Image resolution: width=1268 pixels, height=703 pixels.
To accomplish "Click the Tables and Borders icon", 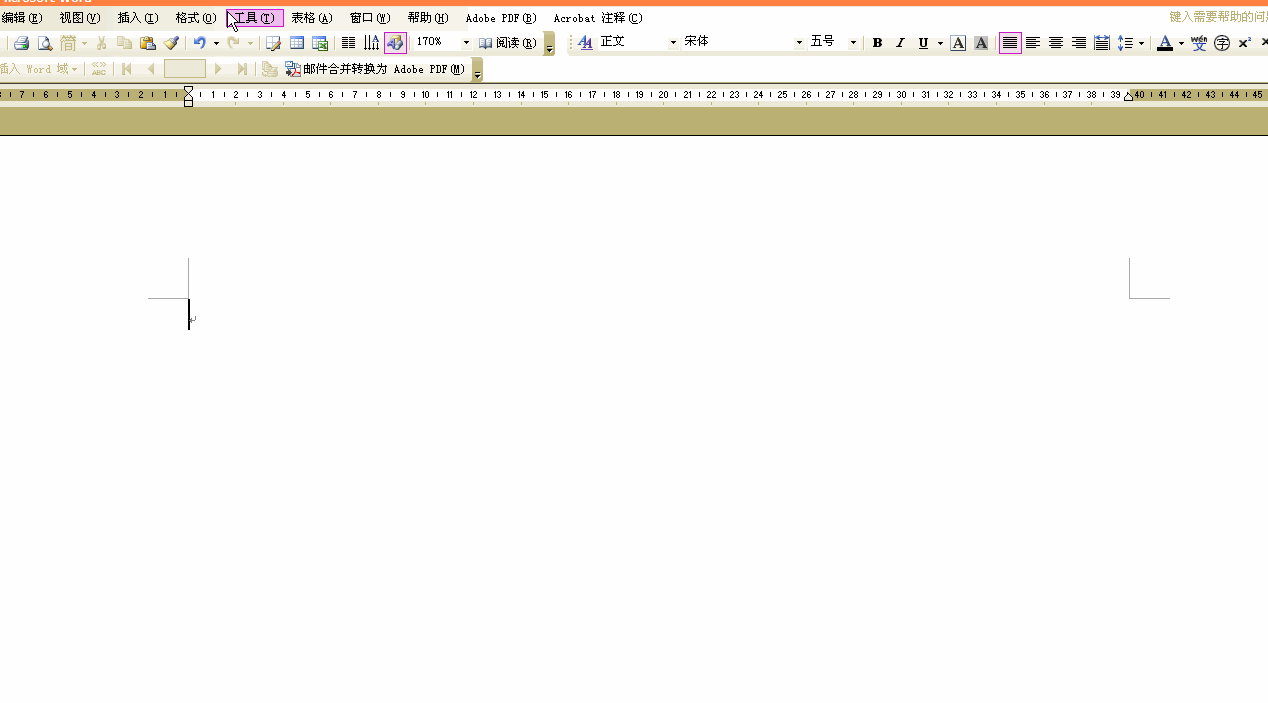I will click(273, 43).
